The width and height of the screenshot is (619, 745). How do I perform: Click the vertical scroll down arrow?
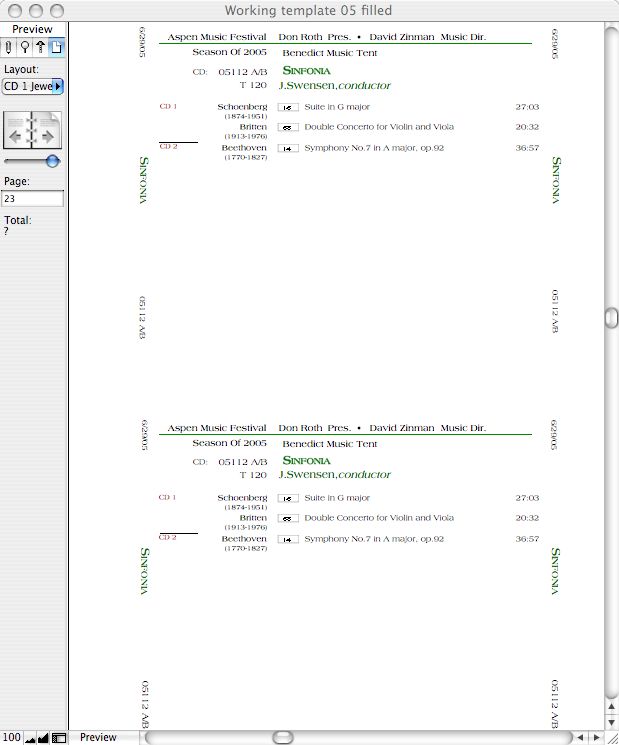coord(611,723)
